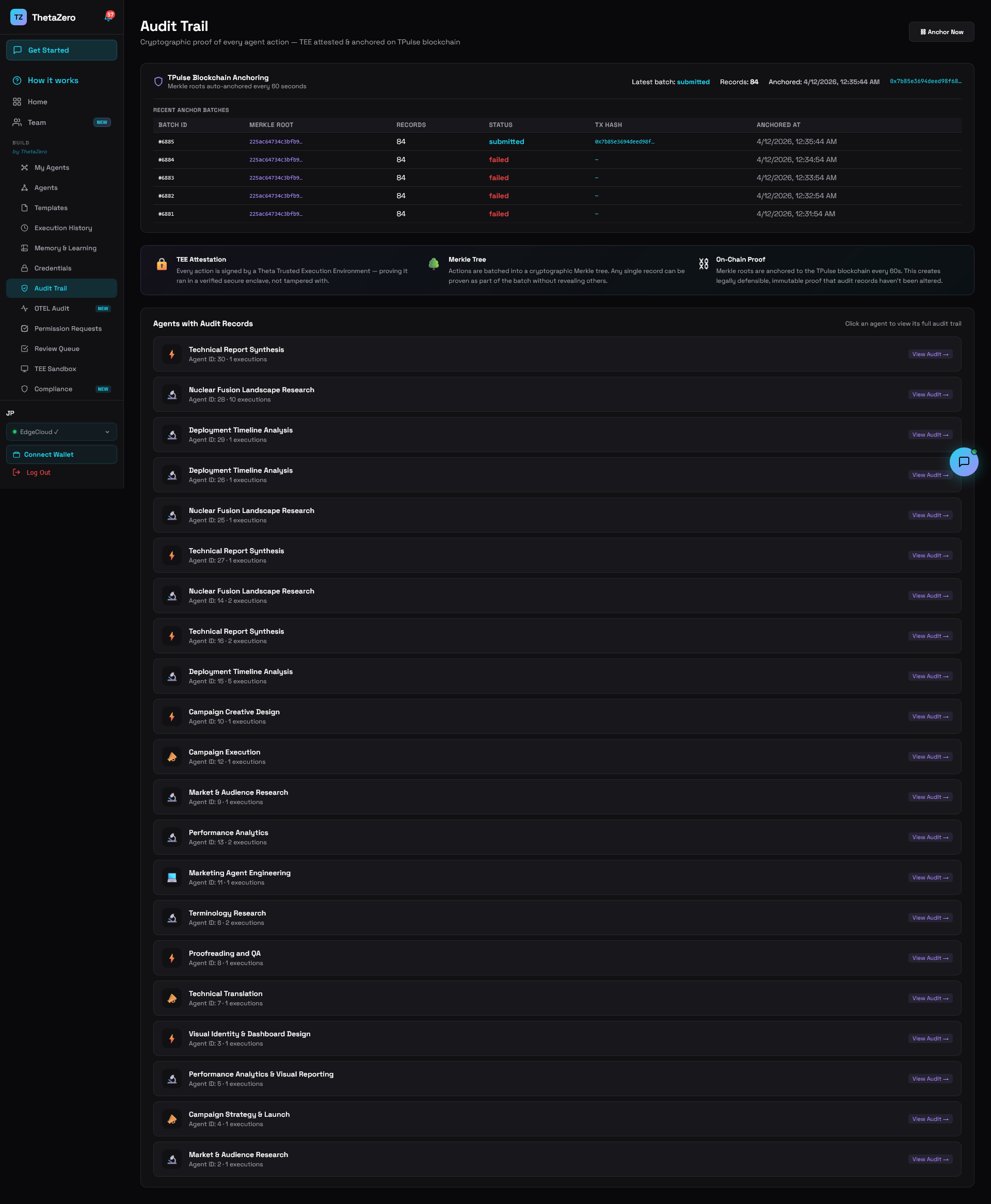Image resolution: width=991 pixels, height=1204 pixels.
Task: Go to OTEL Audit in sidebar
Action: pyautogui.click(x=52, y=308)
